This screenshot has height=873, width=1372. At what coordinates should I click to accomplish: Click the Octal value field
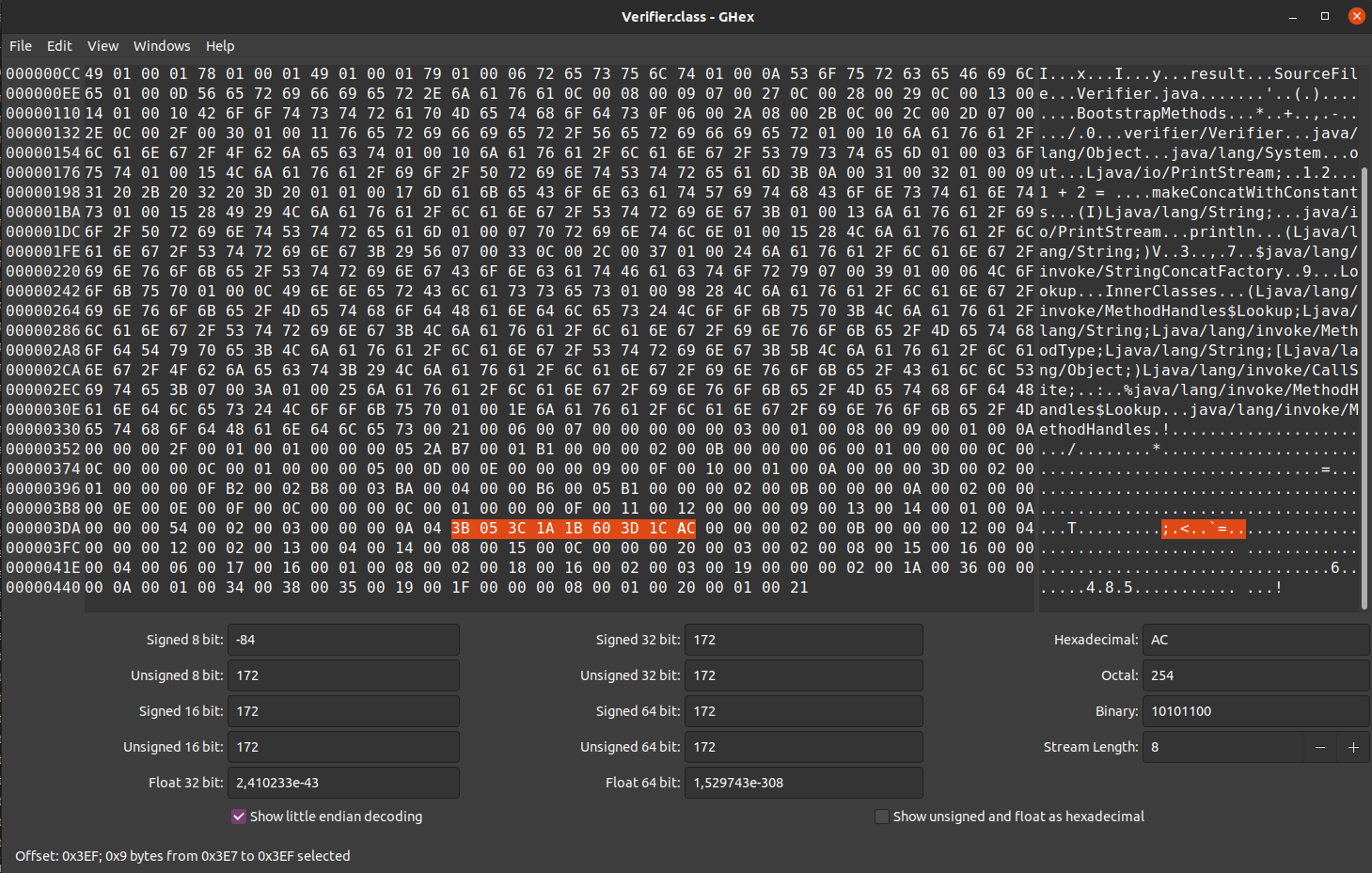pos(1256,675)
